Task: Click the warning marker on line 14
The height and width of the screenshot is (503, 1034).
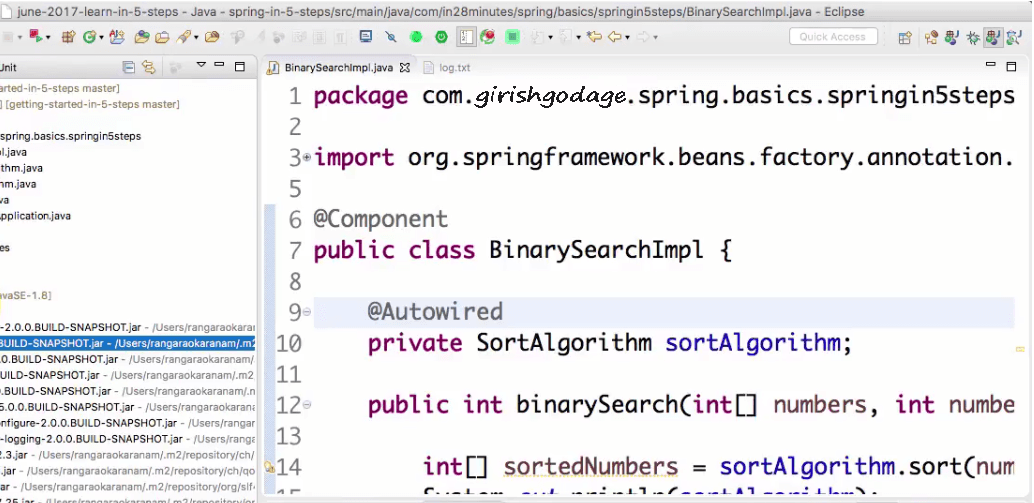Action: coord(269,467)
